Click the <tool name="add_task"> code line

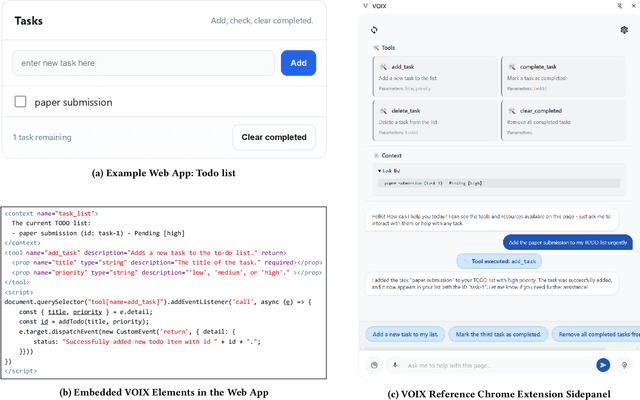pyautogui.click(x=145, y=253)
